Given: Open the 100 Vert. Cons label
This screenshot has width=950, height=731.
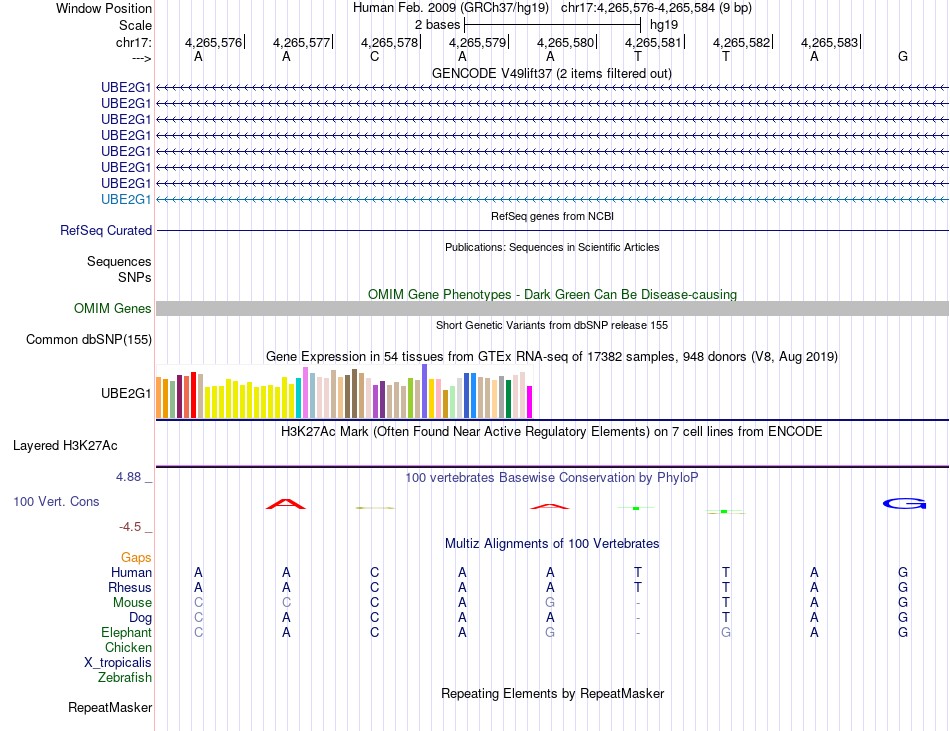Looking at the screenshot, I should coord(56,501).
